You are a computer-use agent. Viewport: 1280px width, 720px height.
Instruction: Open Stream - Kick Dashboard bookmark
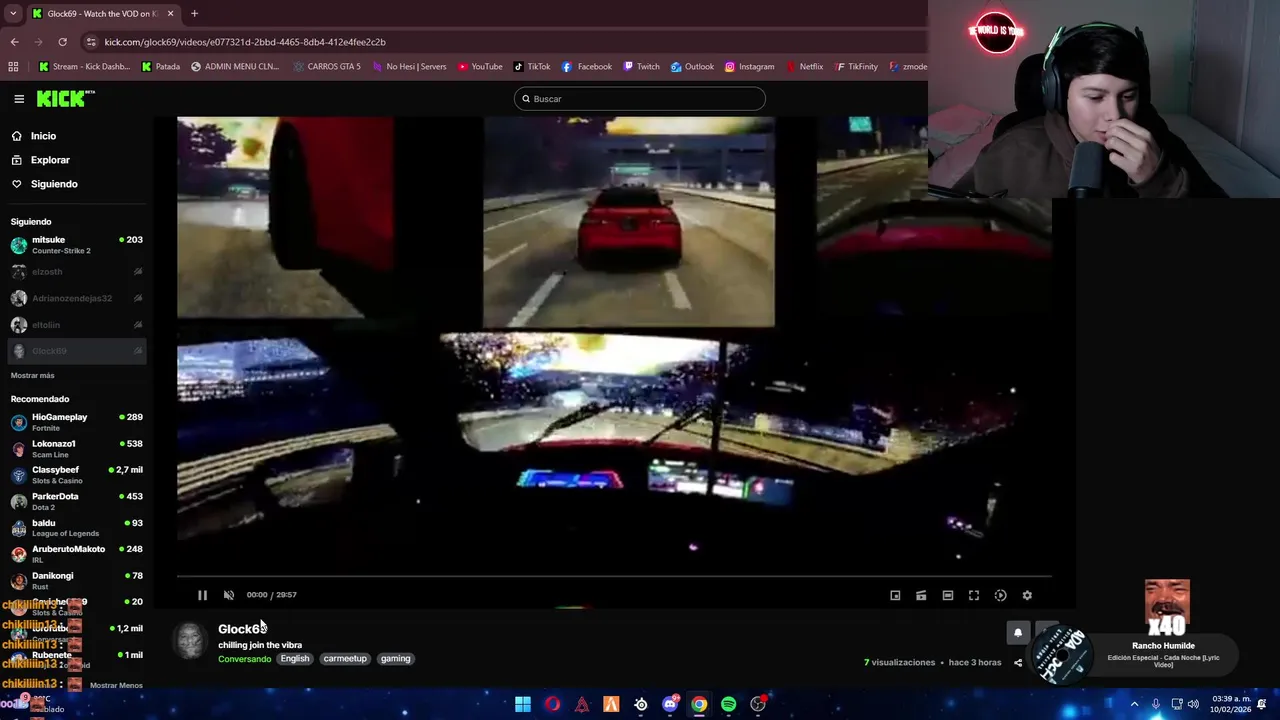(84, 67)
